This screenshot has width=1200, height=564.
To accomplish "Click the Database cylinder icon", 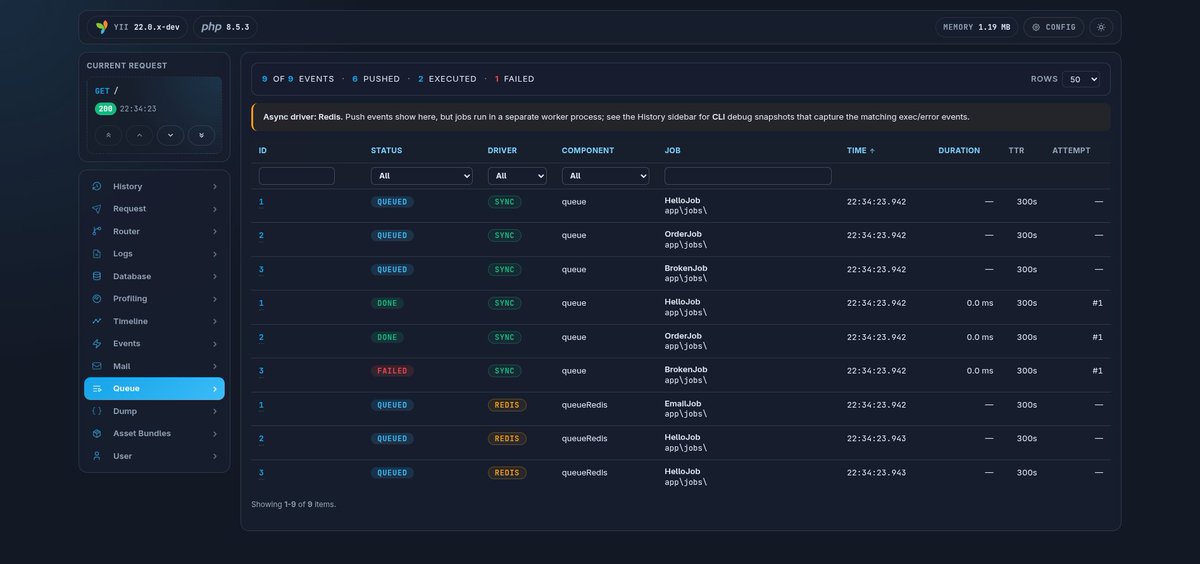I will [97, 276].
